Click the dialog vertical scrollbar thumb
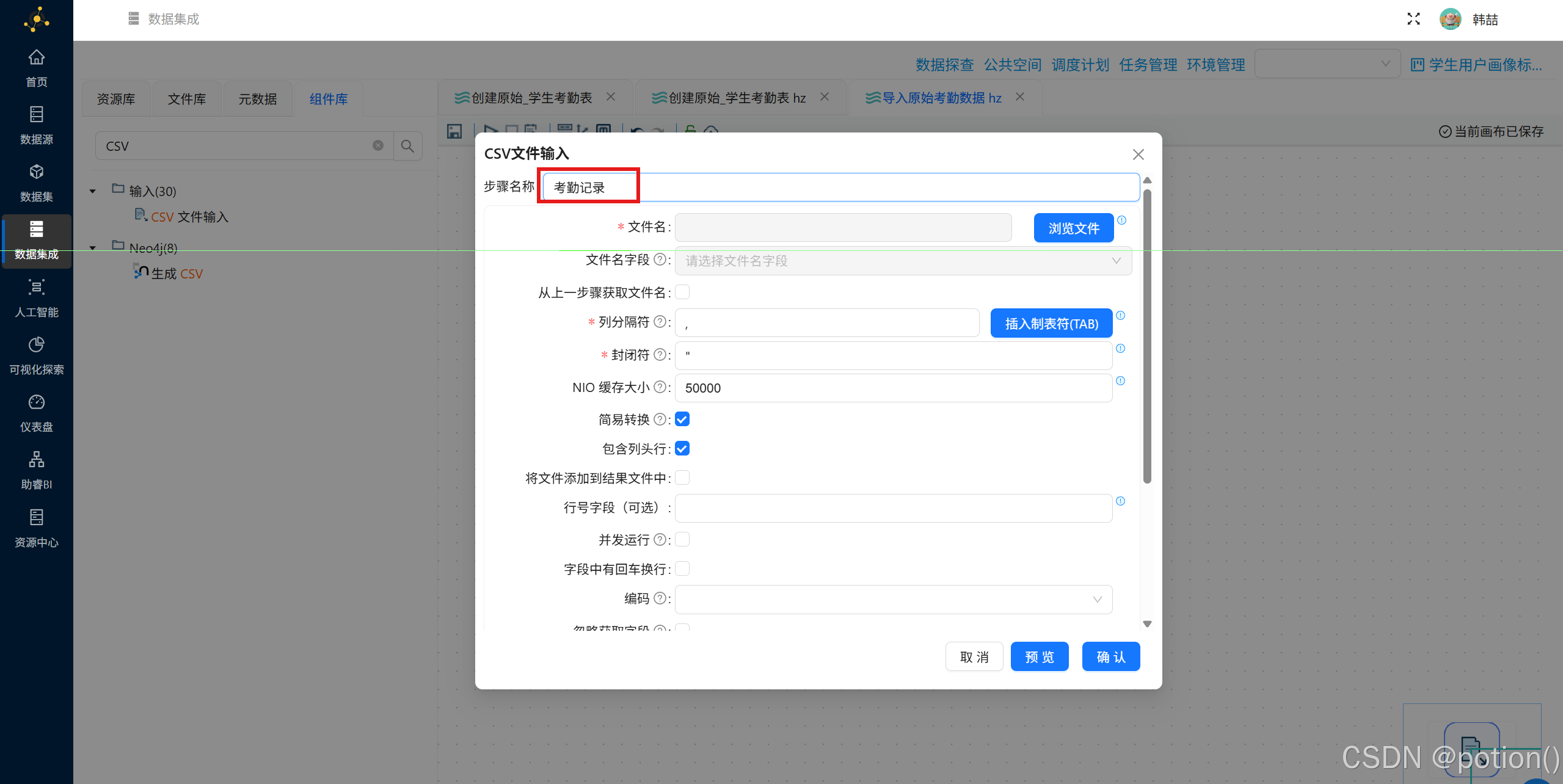This screenshot has width=1563, height=784. (x=1147, y=336)
